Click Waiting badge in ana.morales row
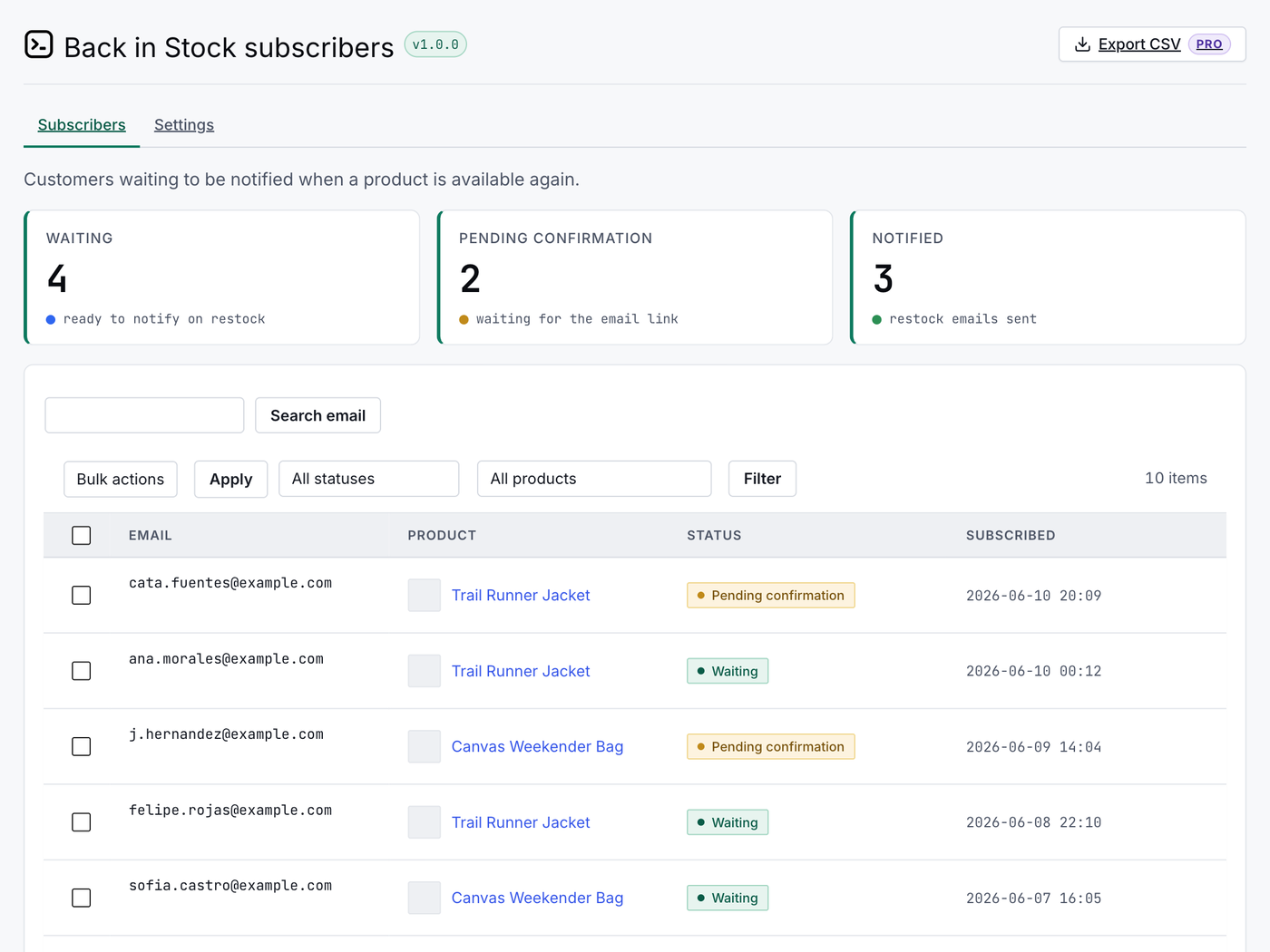This screenshot has width=1270, height=952. 728,671
